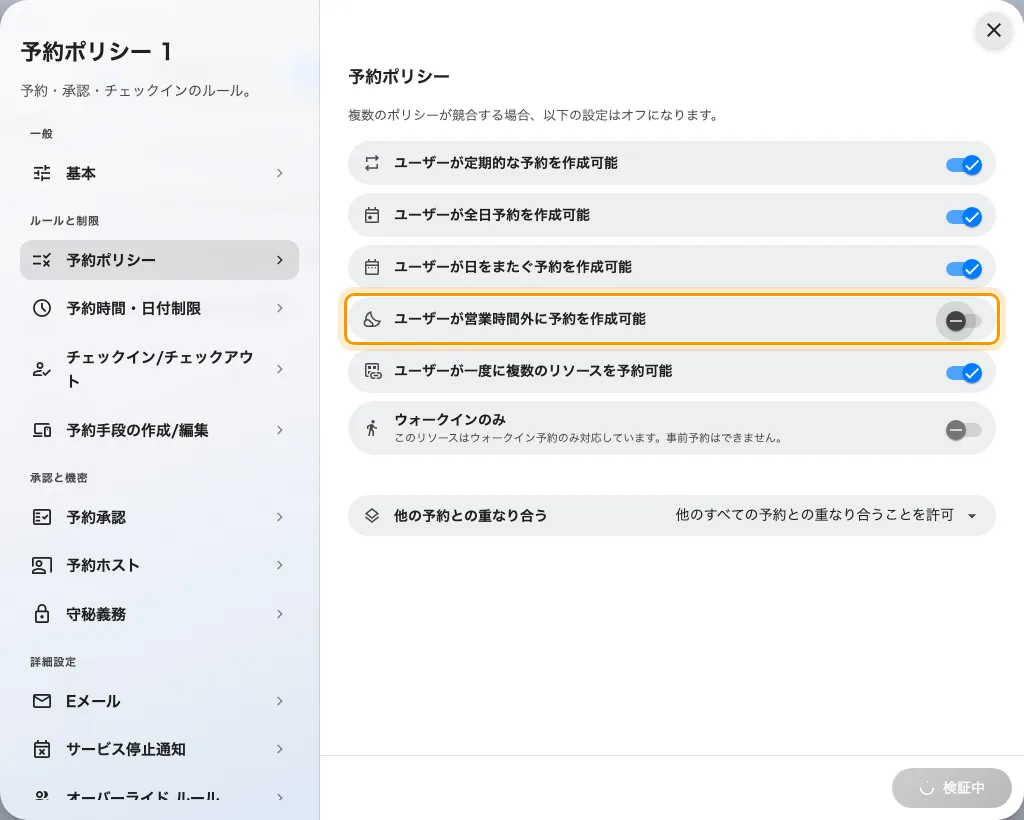Click the lock icon beside 守秘義務

(42, 614)
